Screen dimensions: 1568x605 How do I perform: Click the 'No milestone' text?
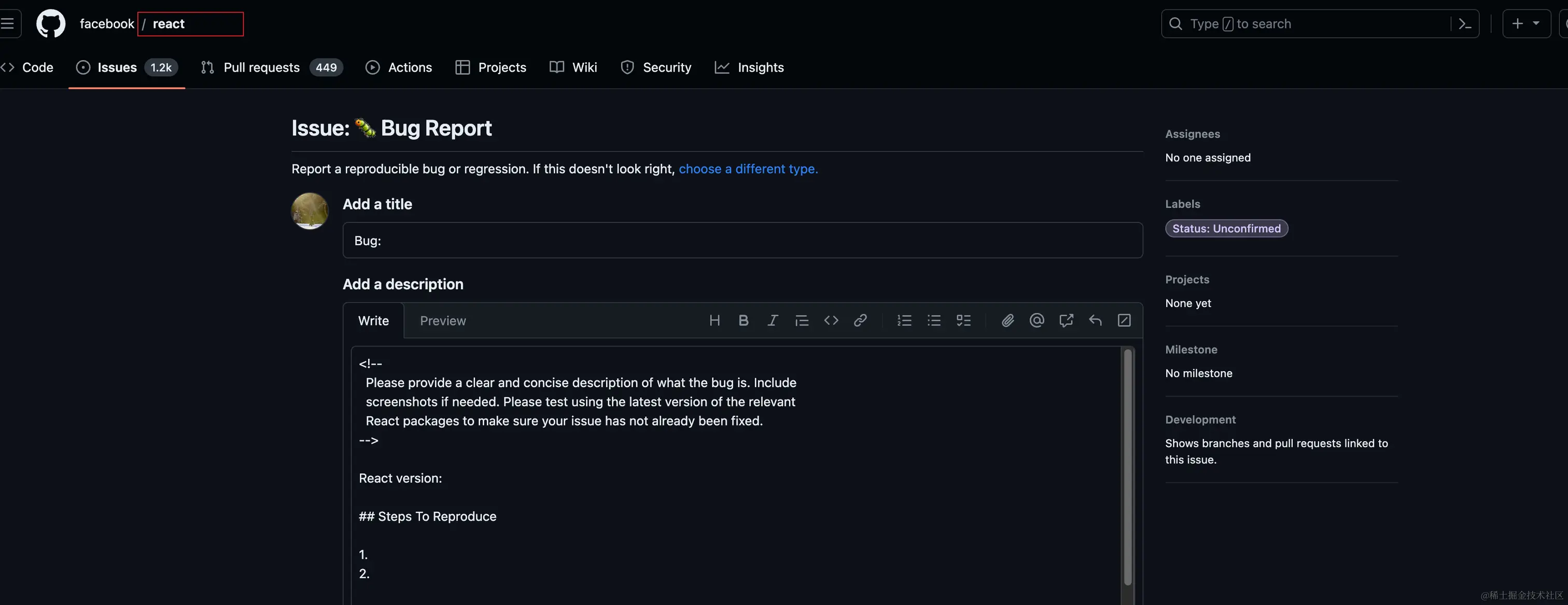(1198, 373)
